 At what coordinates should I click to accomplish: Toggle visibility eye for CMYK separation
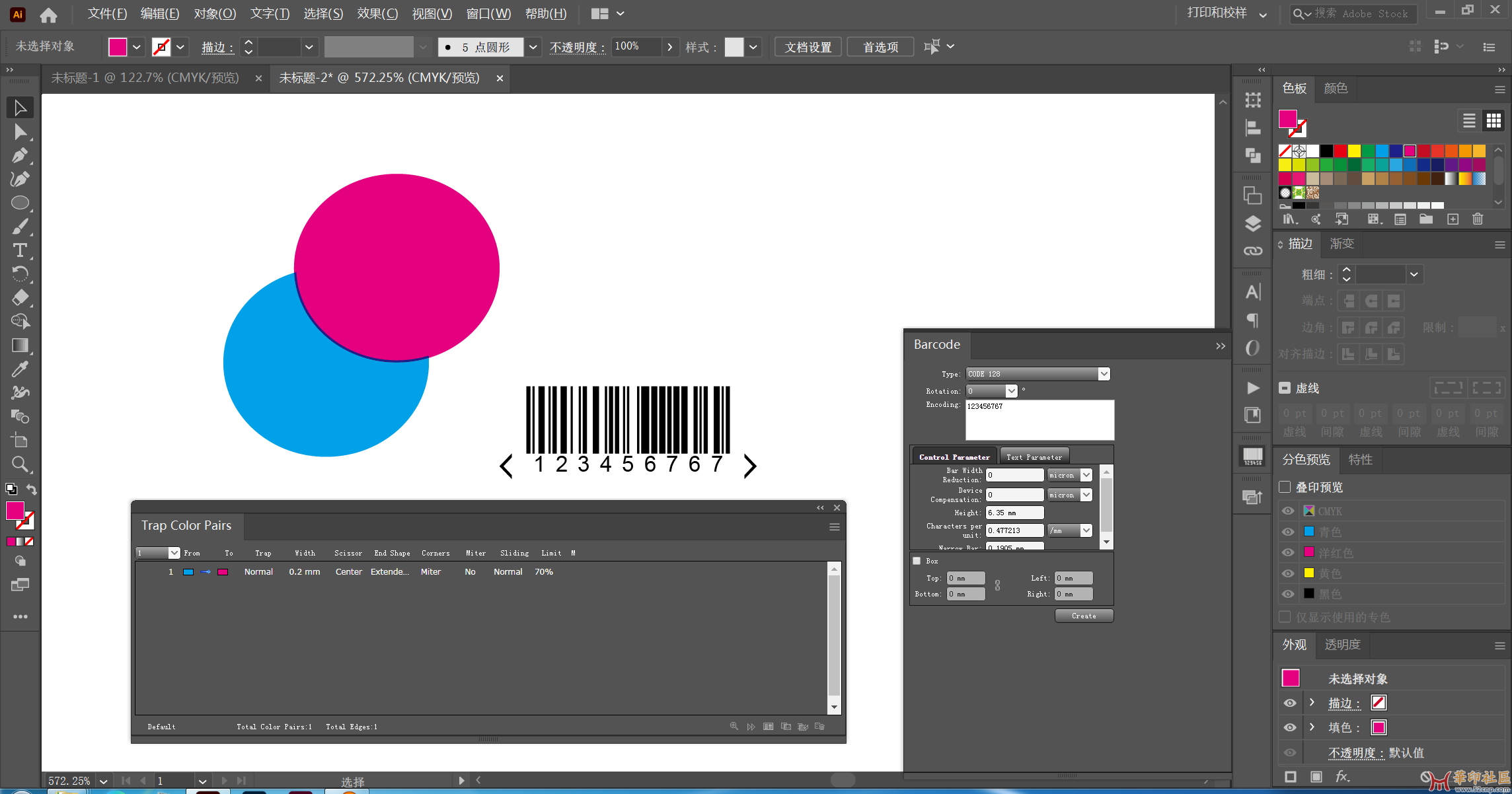1288,511
